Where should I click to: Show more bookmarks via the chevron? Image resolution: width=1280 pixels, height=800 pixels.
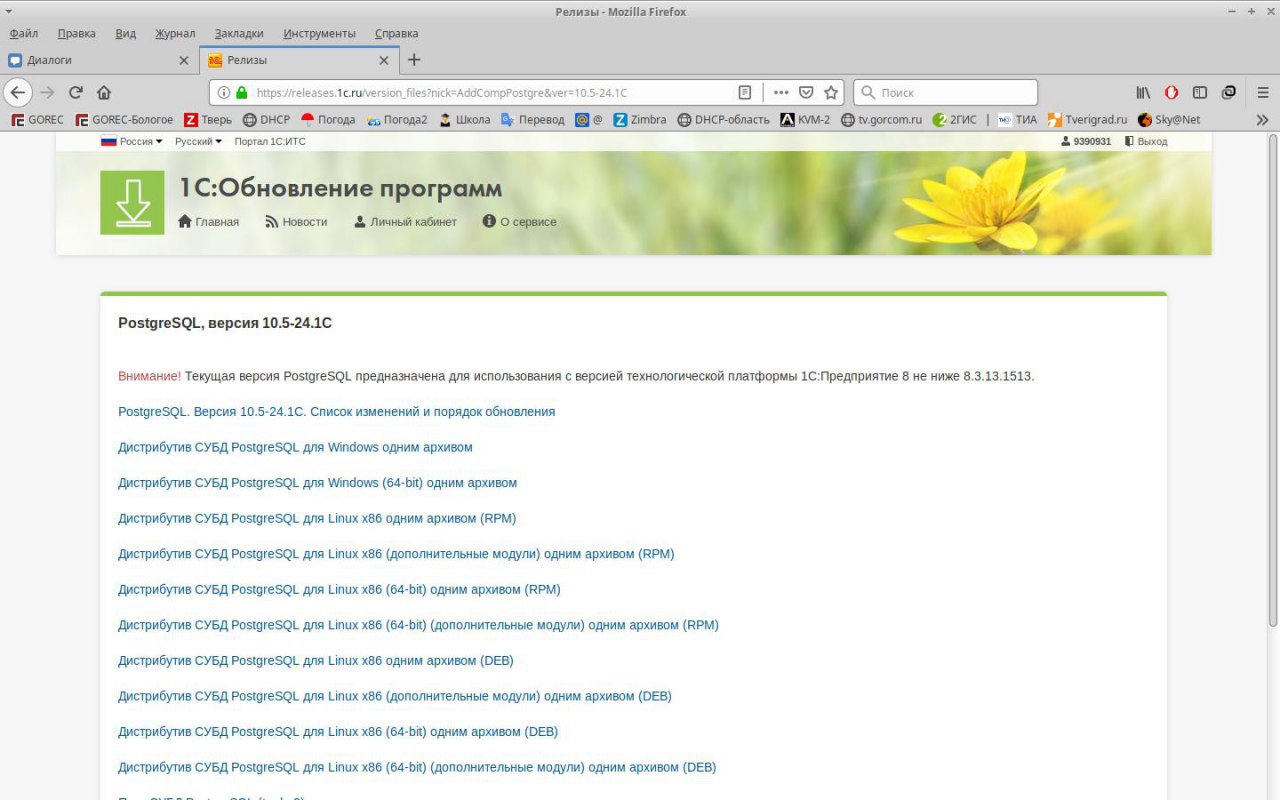[x=1262, y=119]
